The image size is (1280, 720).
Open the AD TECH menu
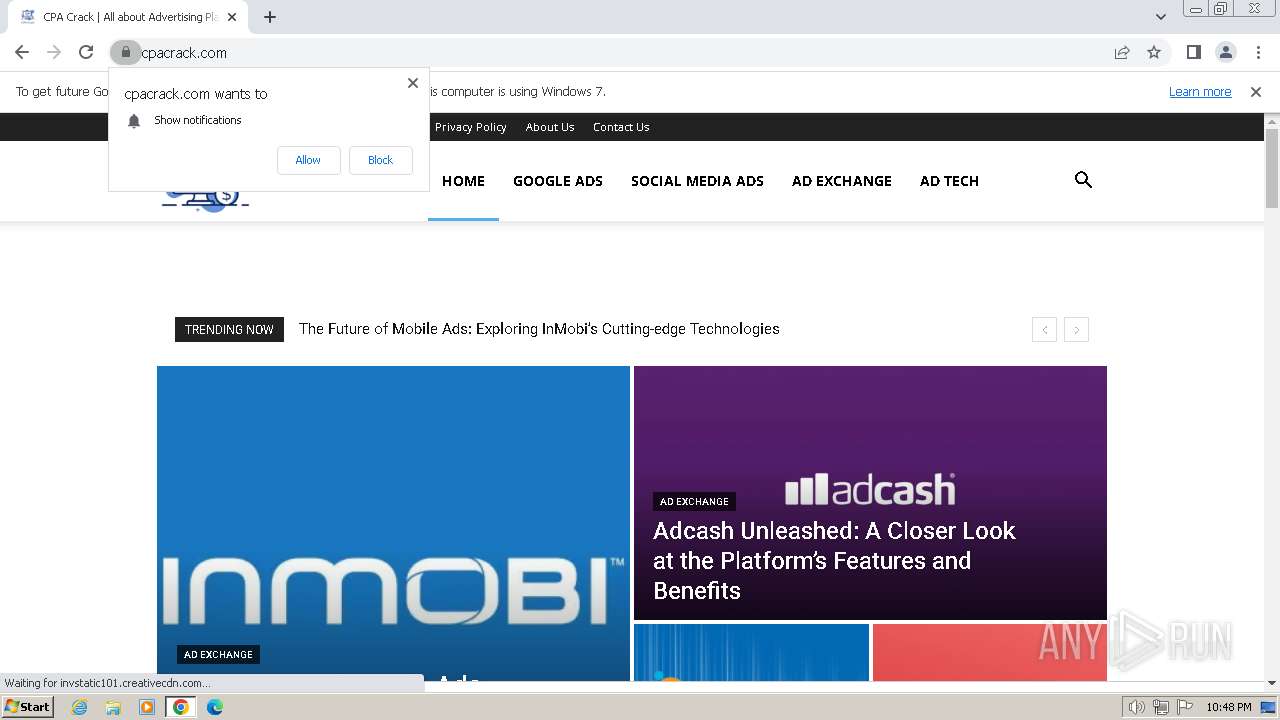click(x=949, y=181)
